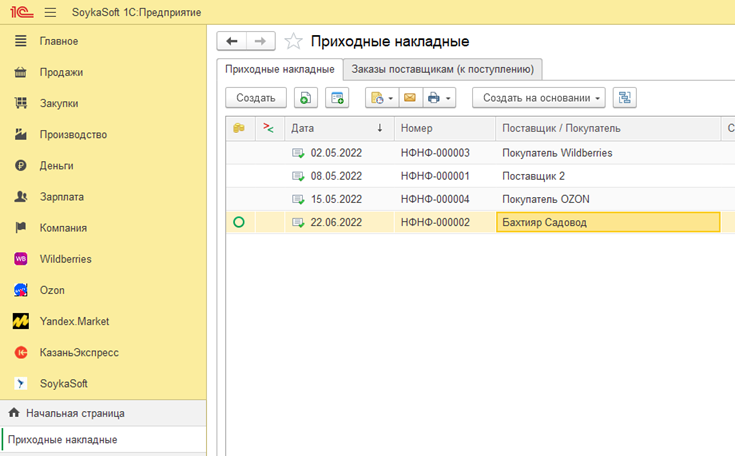Open the Wildberries section in sidebar
Screen dimensions: 735x456
[65, 259]
